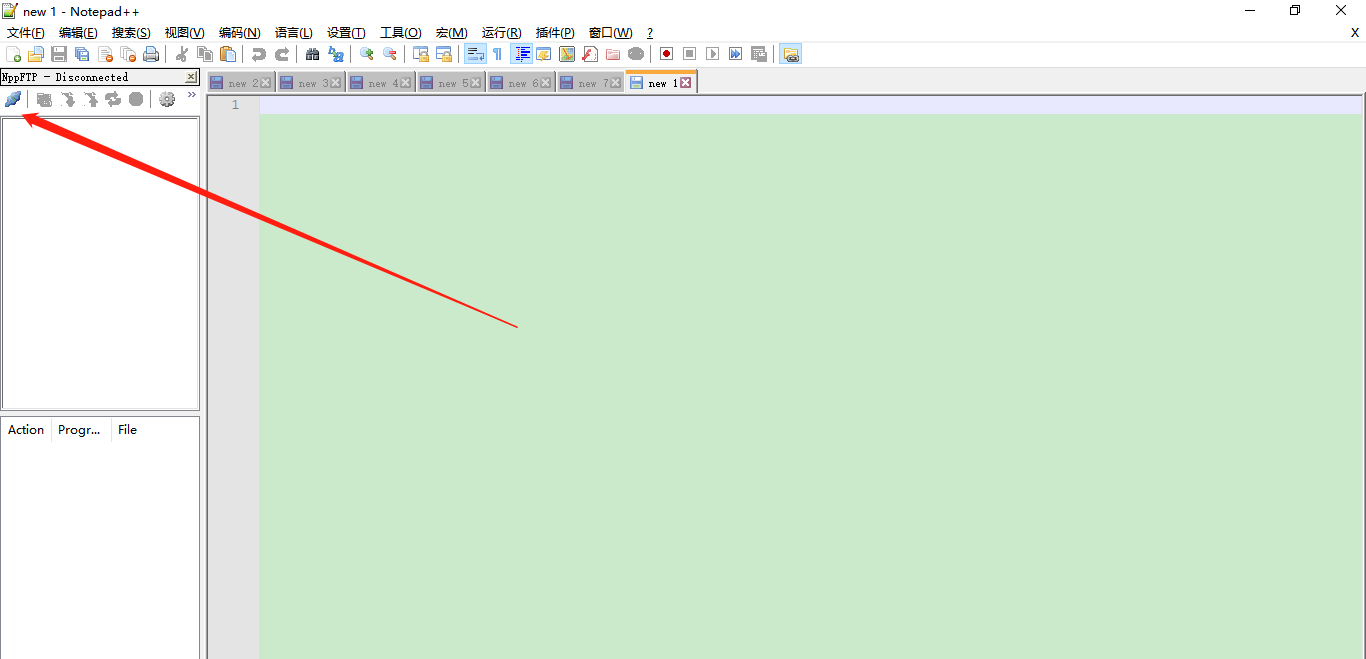The width and height of the screenshot is (1366, 659).
Task: Open the 语言(L) menu
Action: [293, 33]
